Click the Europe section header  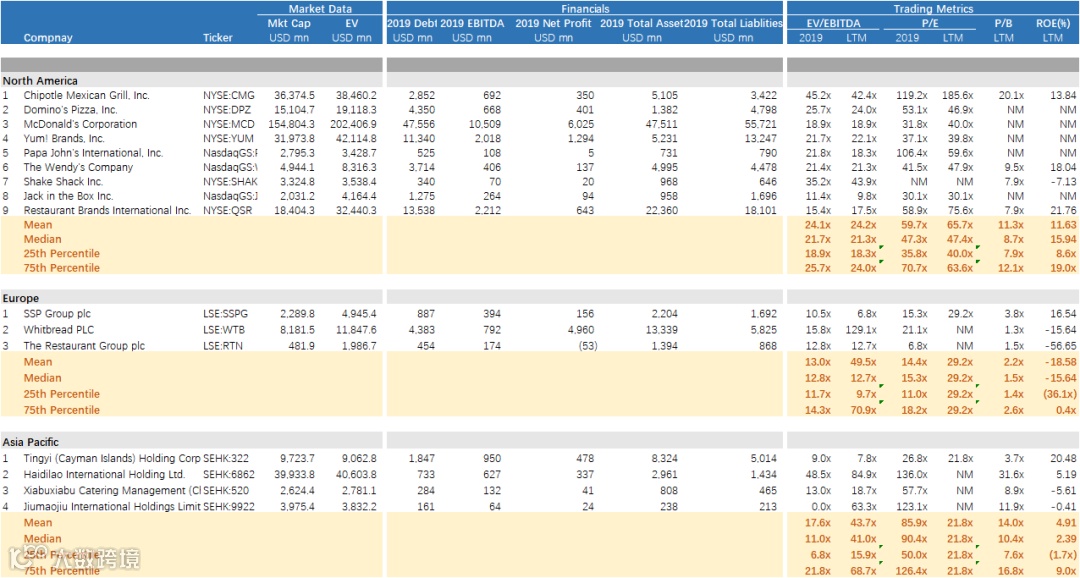21,298
